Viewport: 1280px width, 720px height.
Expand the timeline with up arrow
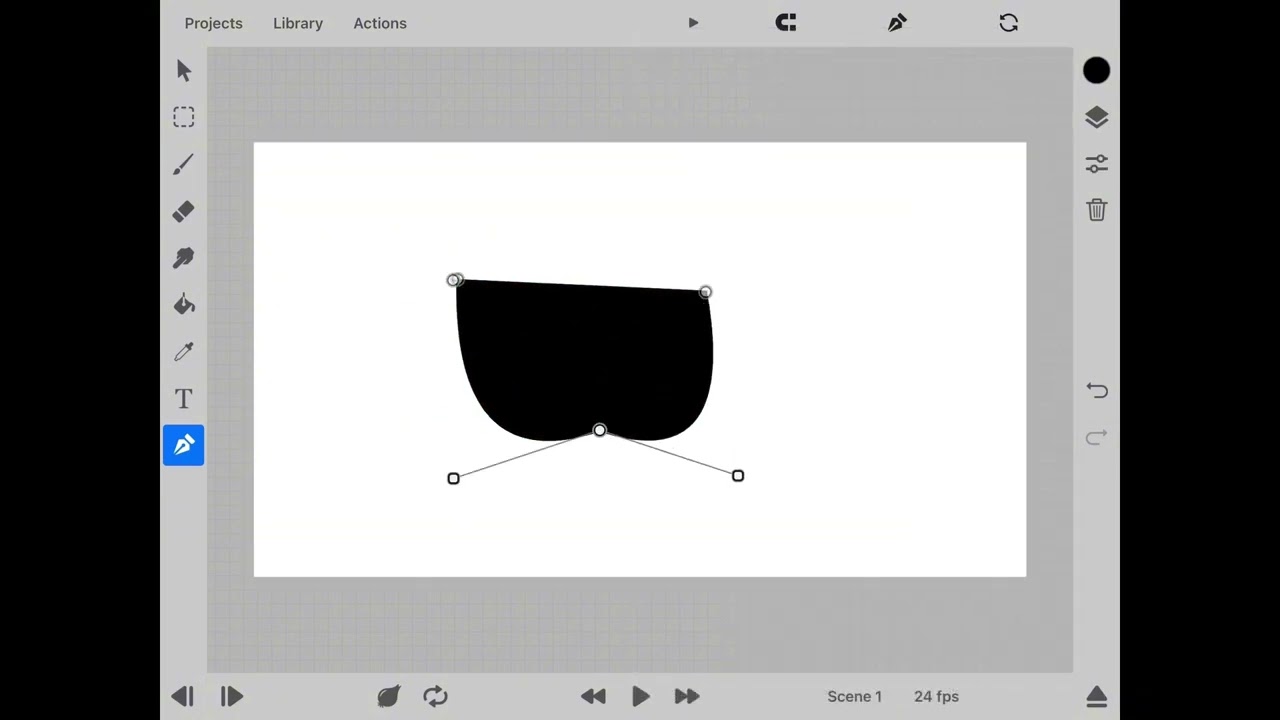[x=1096, y=696]
